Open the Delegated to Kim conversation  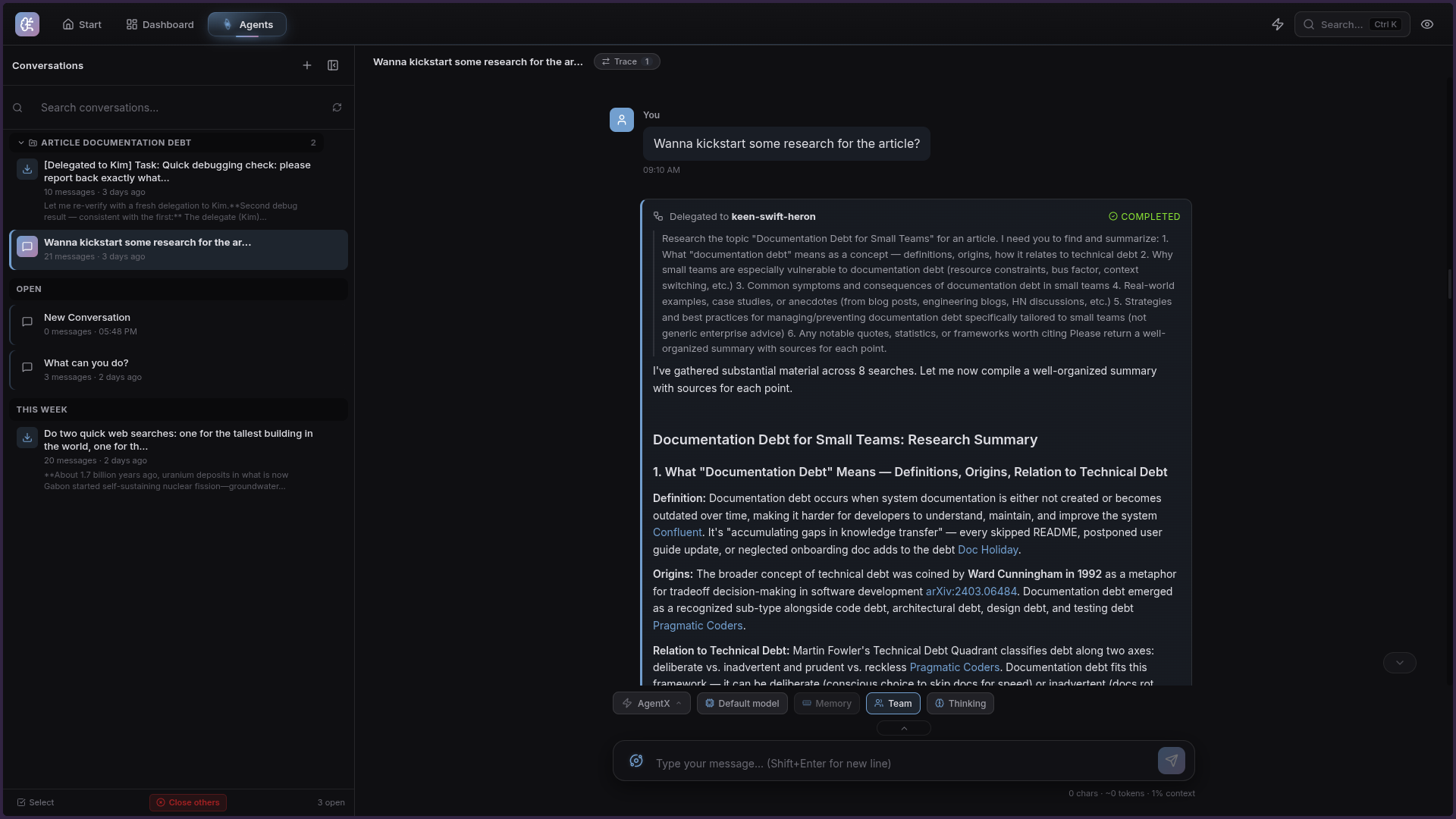click(x=178, y=190)
